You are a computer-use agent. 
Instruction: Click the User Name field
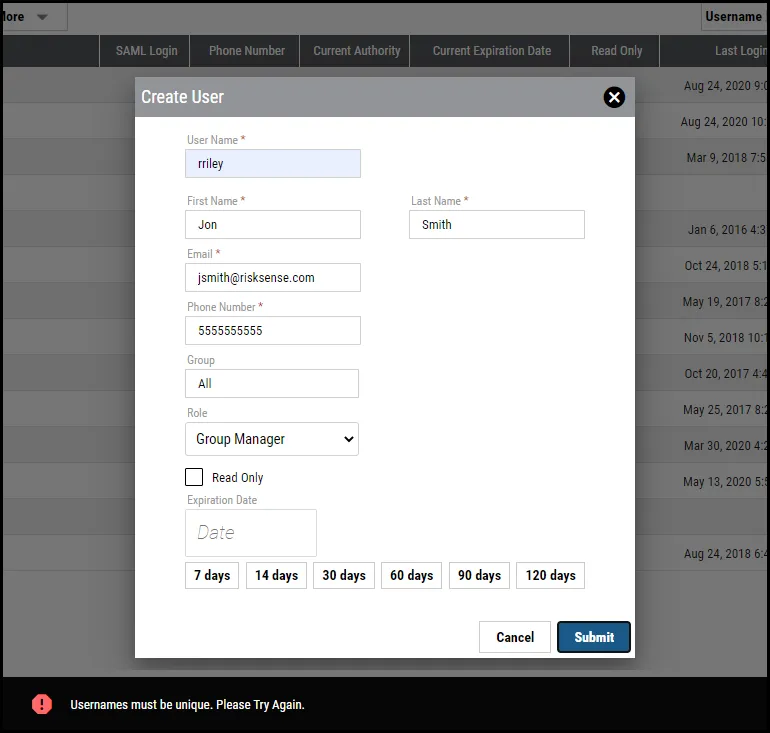pos(273,163)
